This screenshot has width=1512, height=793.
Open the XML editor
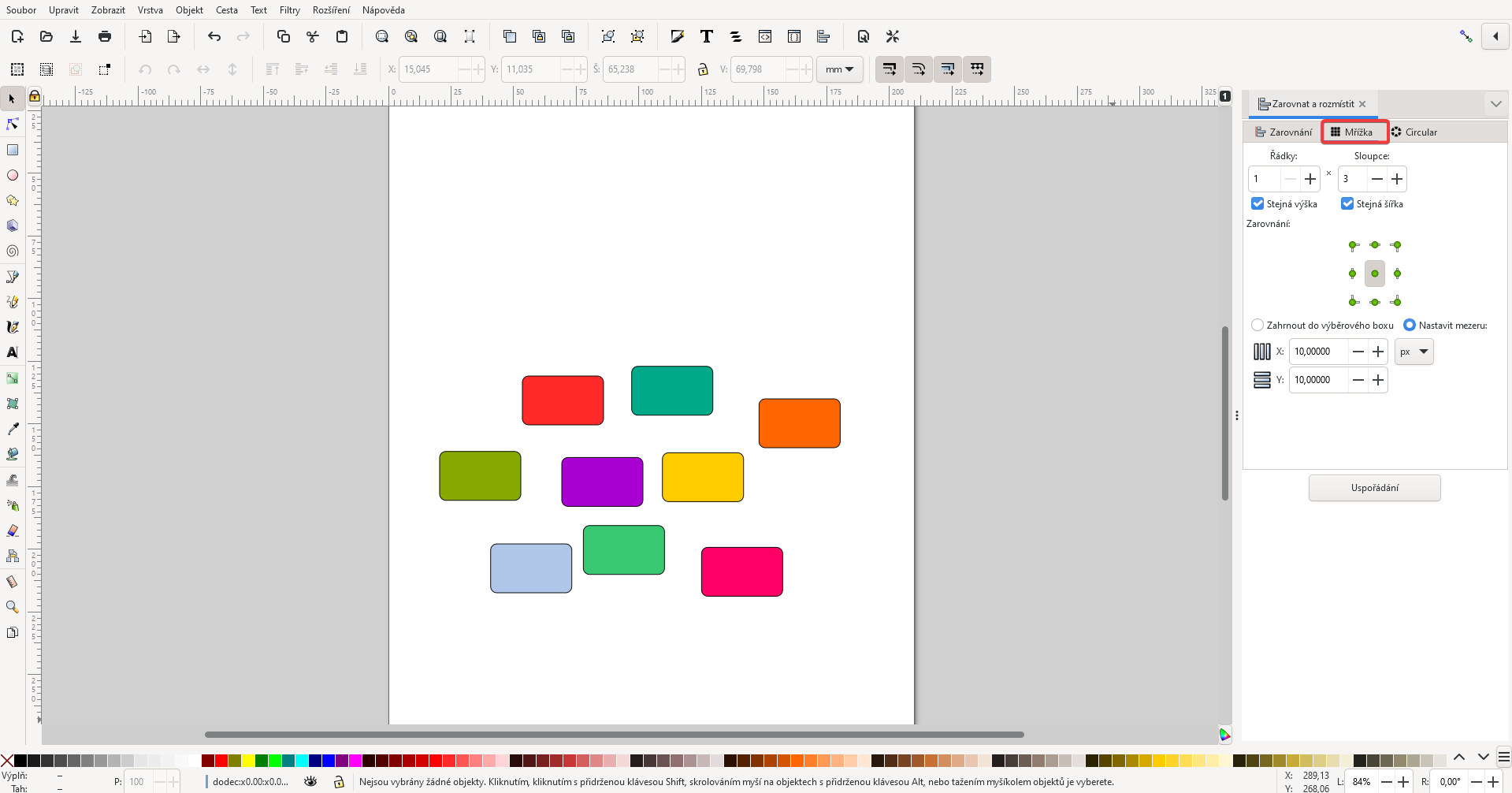tap(765, 36)
